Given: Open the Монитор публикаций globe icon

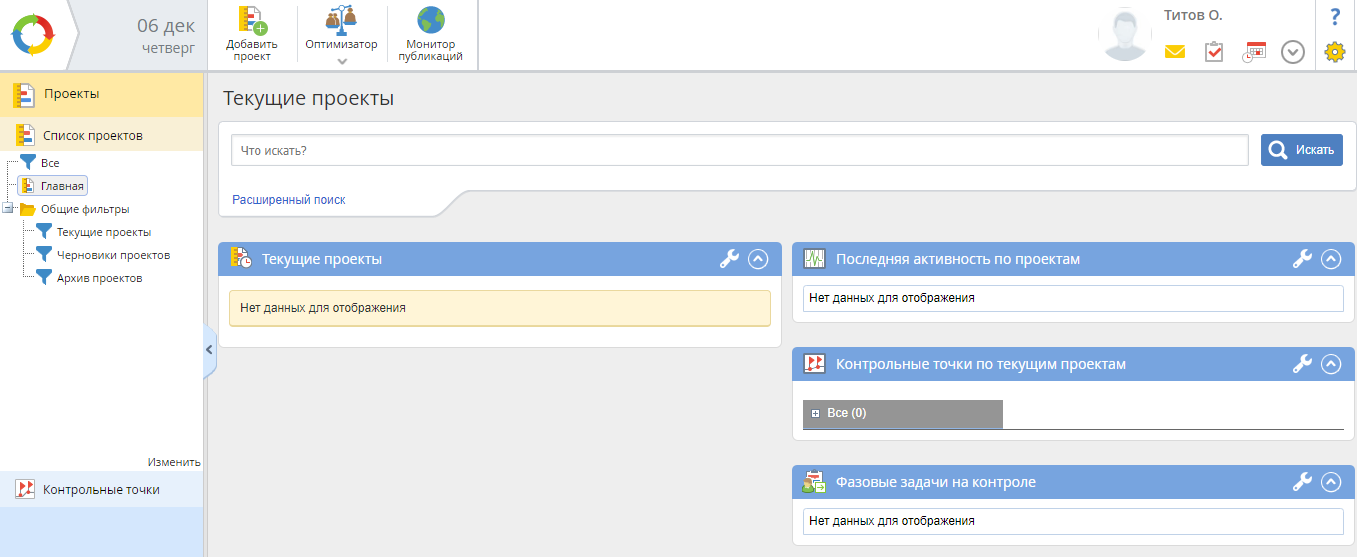Looking at the screenshot, I should [x=430, y=22].
